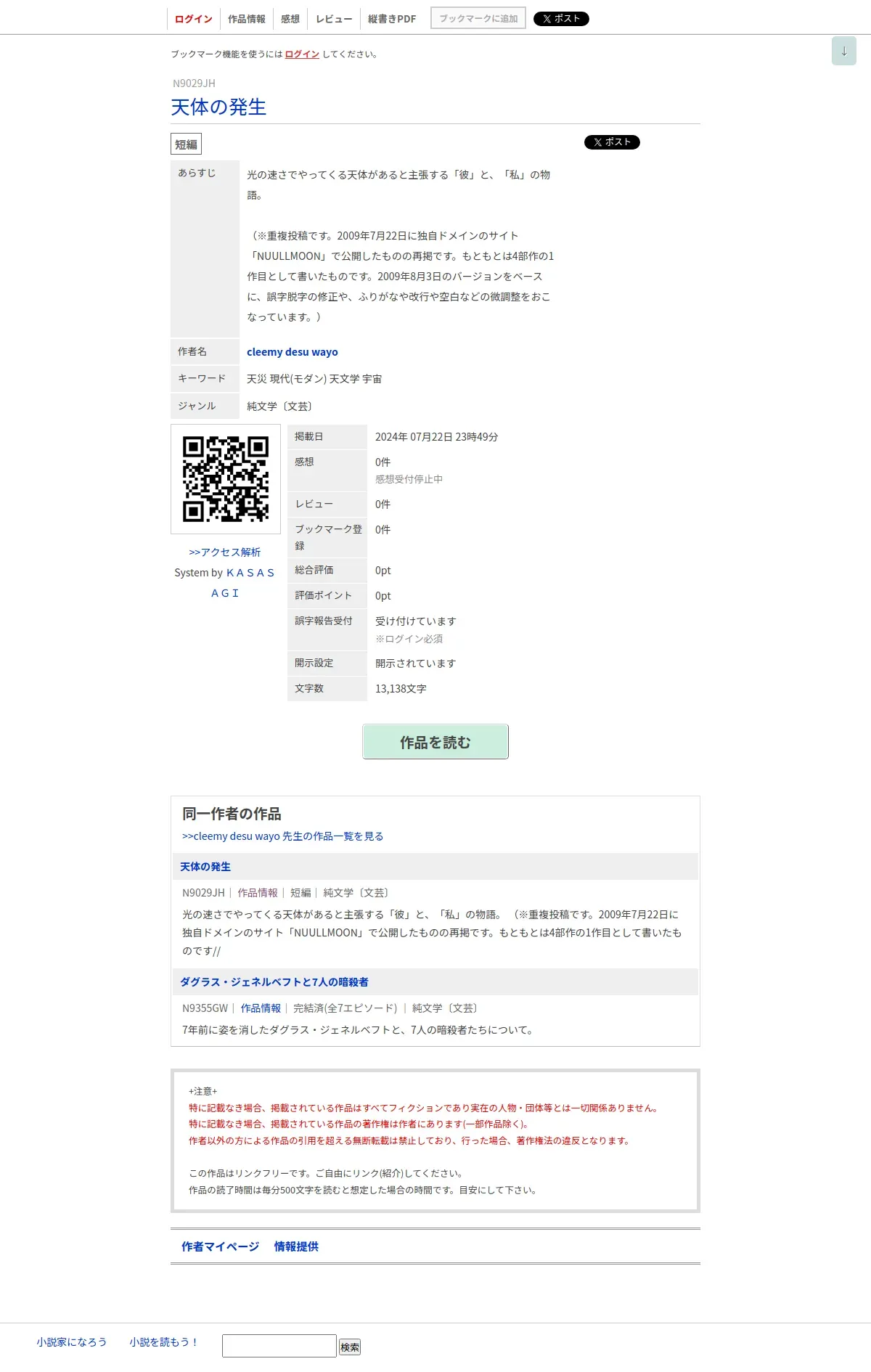Click the X ポスト button in top navigation
871x1372 pixels.
tap(561, 19)
